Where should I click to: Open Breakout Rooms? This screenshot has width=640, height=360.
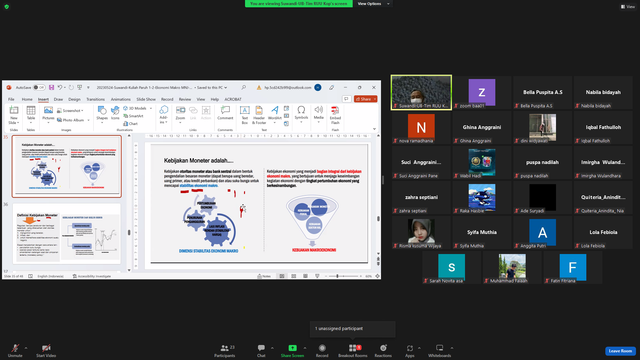point(353,350)
